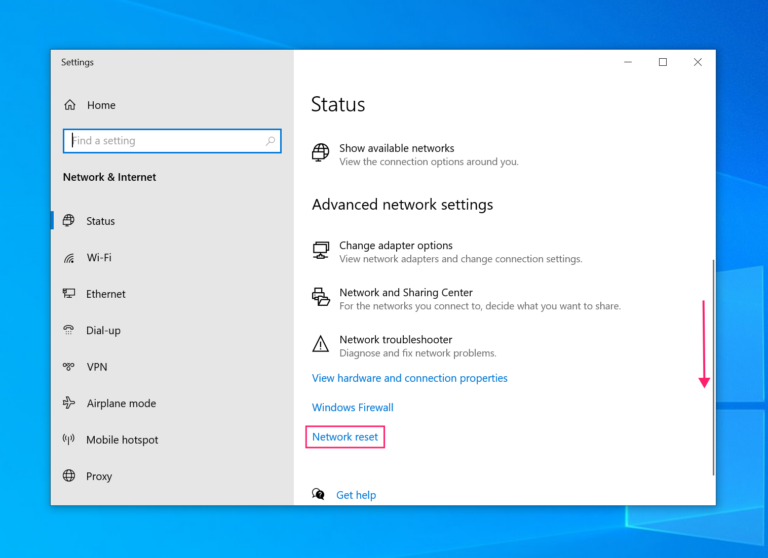Click the Get help chat bubble icon

(x=318, y=494)
